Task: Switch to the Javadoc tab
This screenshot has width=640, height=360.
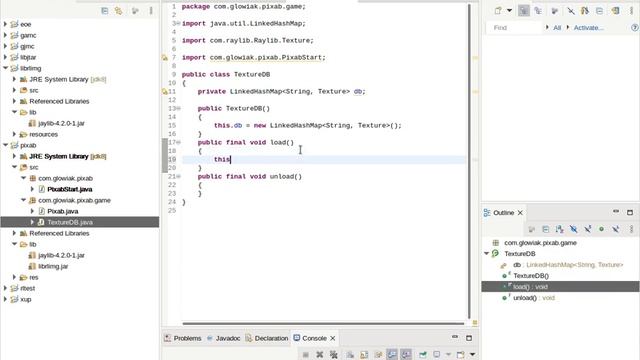Action: pyautogui.click(x=224, y=338)
